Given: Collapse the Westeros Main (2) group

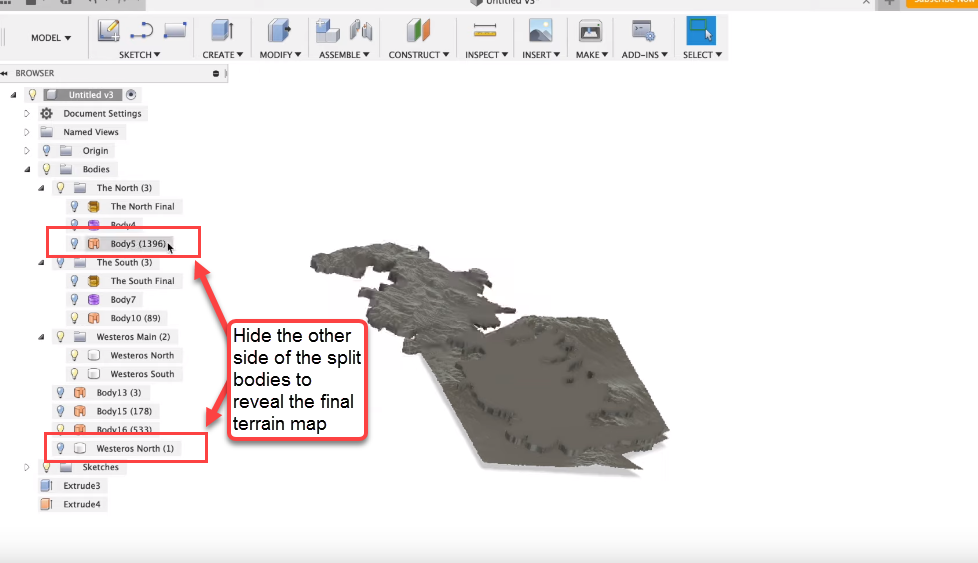Looking at the screenshot, I should (x=41, y=337).
